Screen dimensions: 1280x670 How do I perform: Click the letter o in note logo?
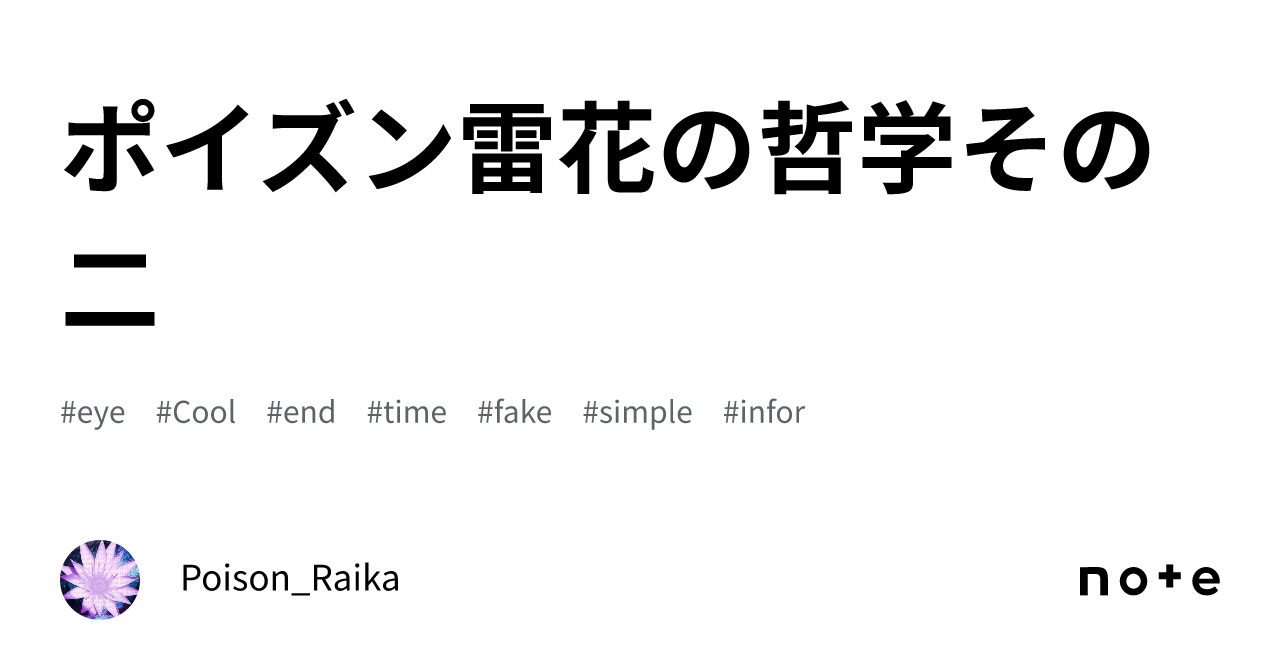(1134, 582)
